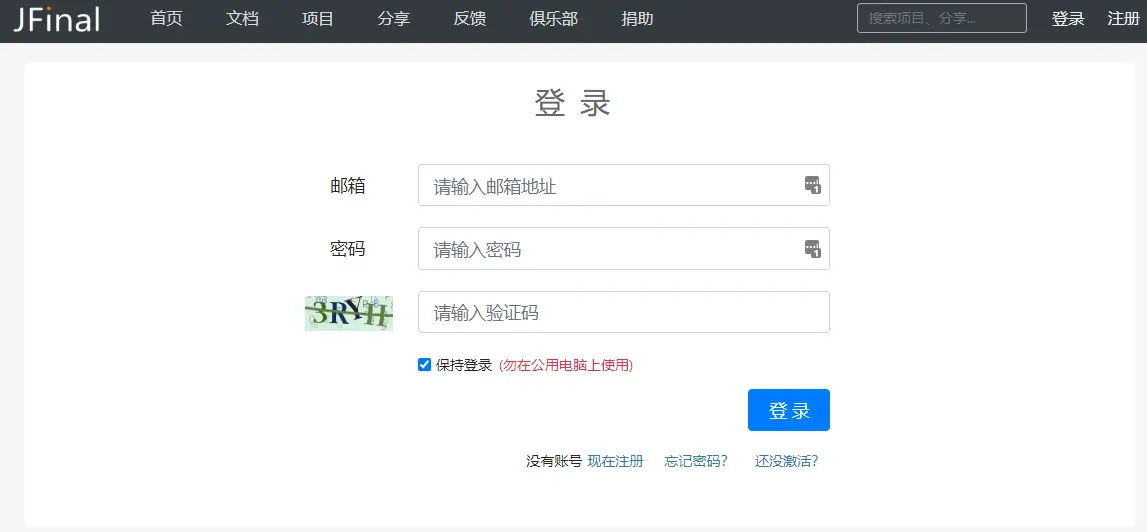
Task: Open the 俱乐部 nav item
Action: pyautogui.click(x=554, y=19)
